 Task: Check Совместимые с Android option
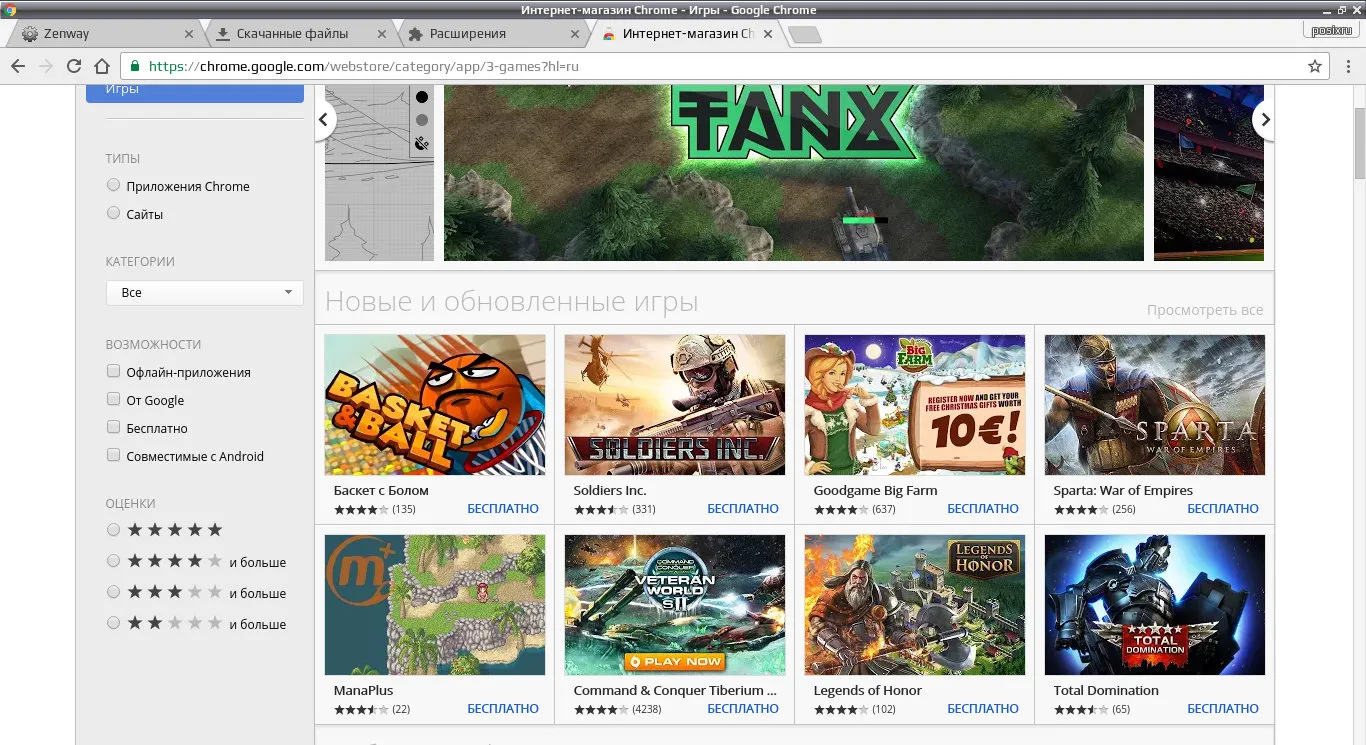(113, 455)
